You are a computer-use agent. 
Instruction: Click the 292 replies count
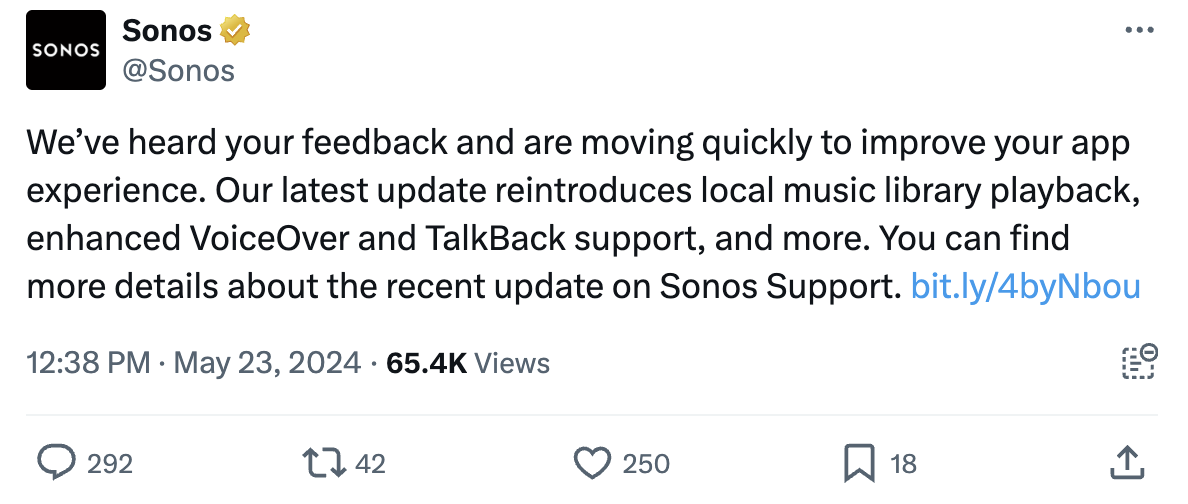click(x=110, y=463)
